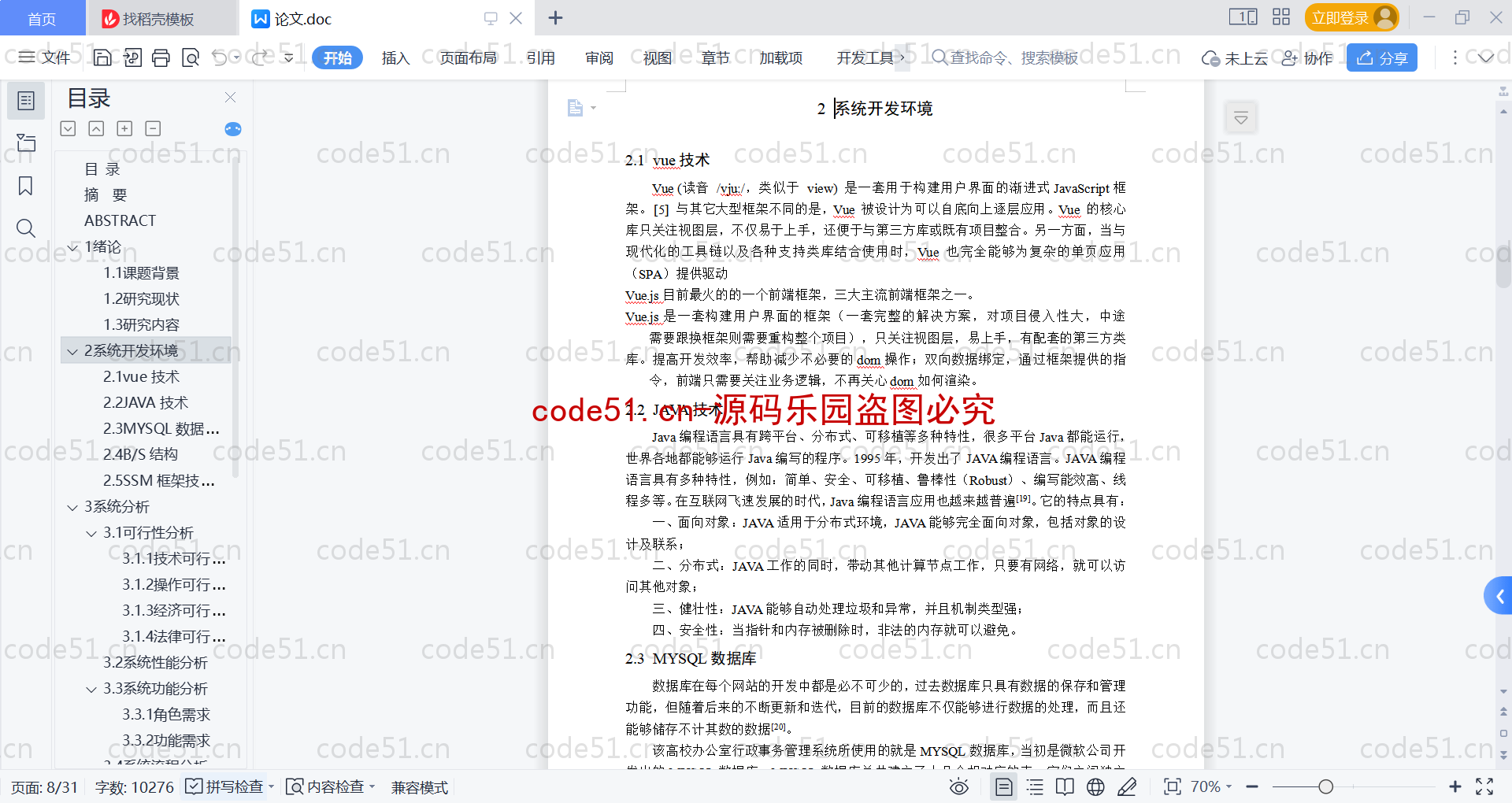
Task: Click the 协作 collaborate button
Action: point(1307,57)
